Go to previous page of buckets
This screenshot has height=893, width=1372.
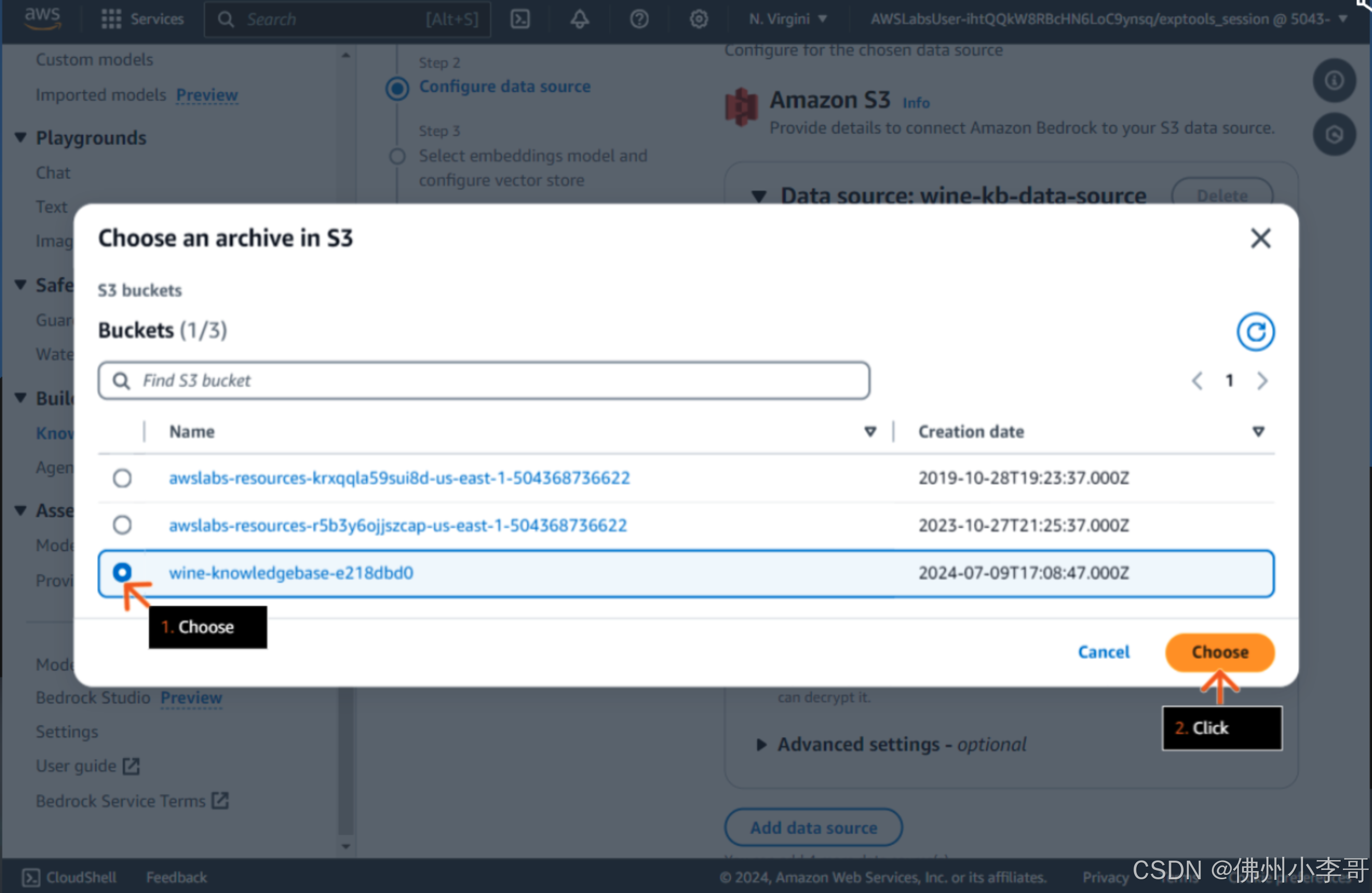(x=1197, y=381)
